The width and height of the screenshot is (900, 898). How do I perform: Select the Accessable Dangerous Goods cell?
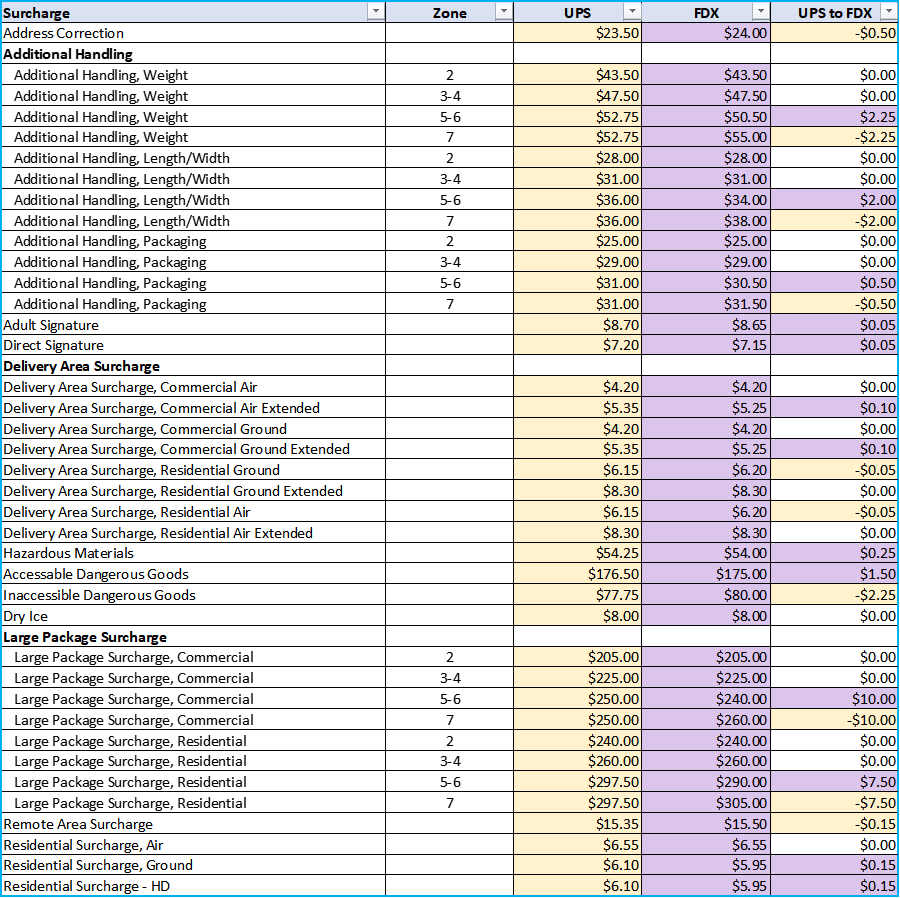[x=193, y=574]
